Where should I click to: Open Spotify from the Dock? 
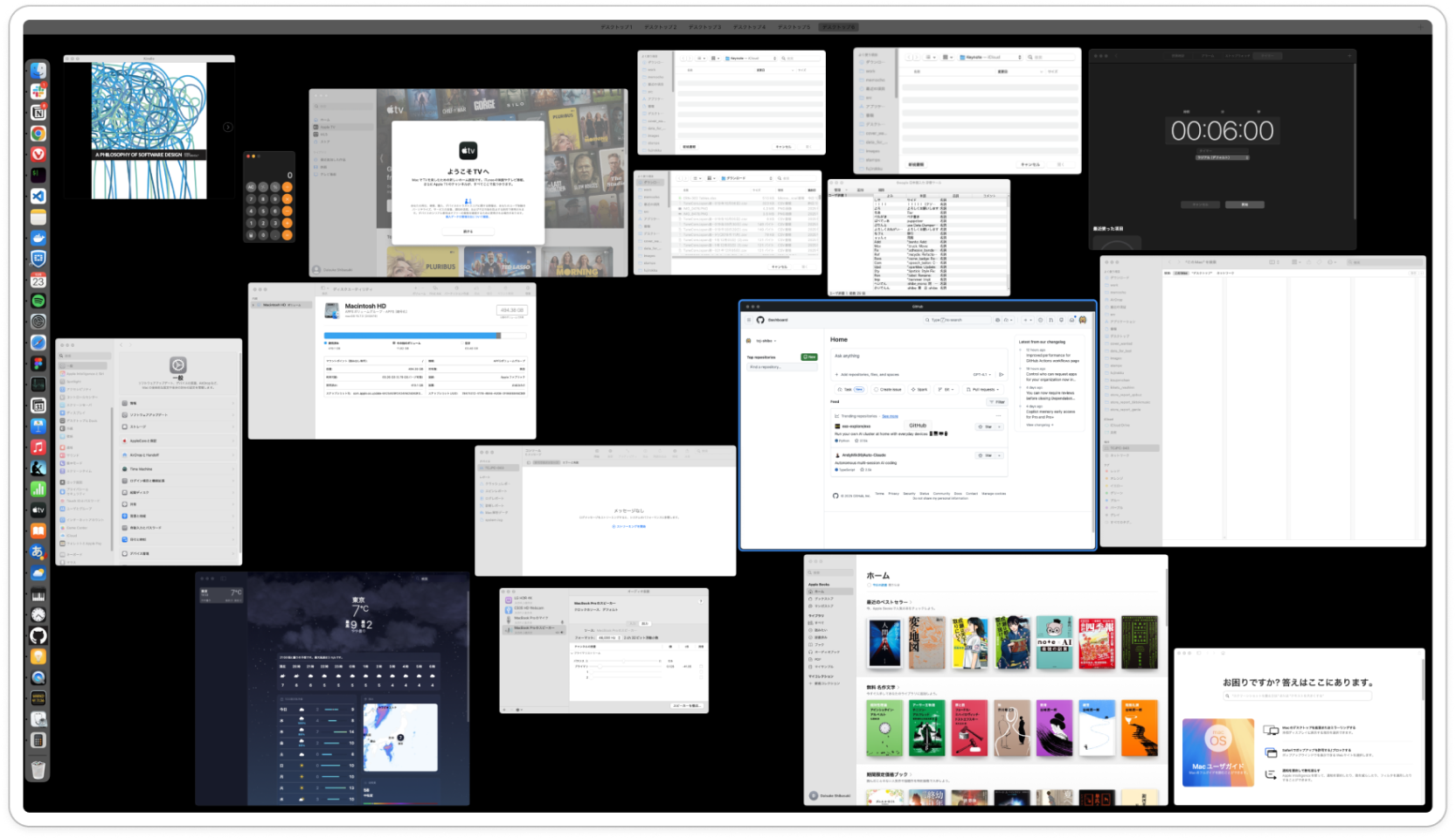coord(38,301)
